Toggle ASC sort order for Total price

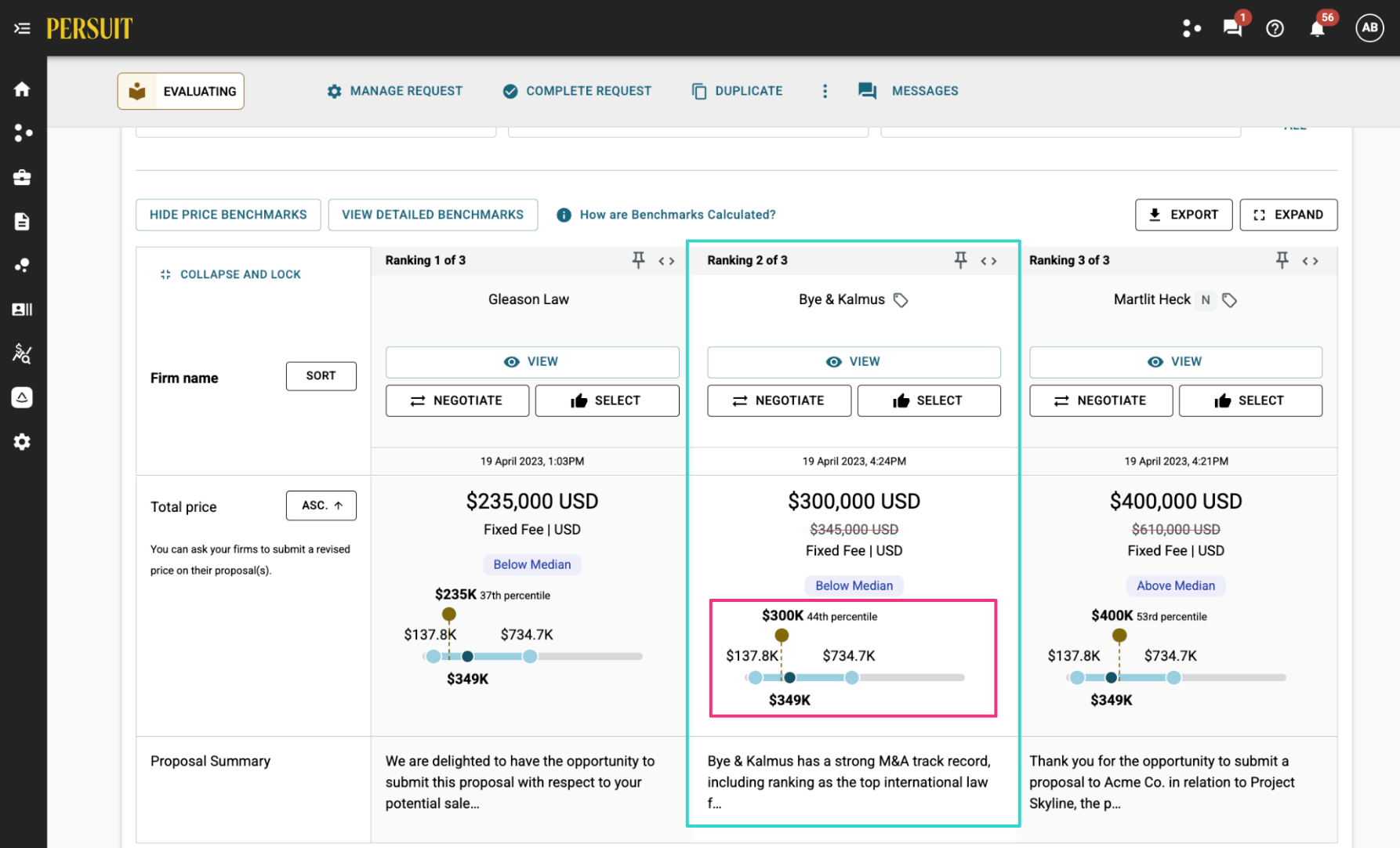click(321, 506)
